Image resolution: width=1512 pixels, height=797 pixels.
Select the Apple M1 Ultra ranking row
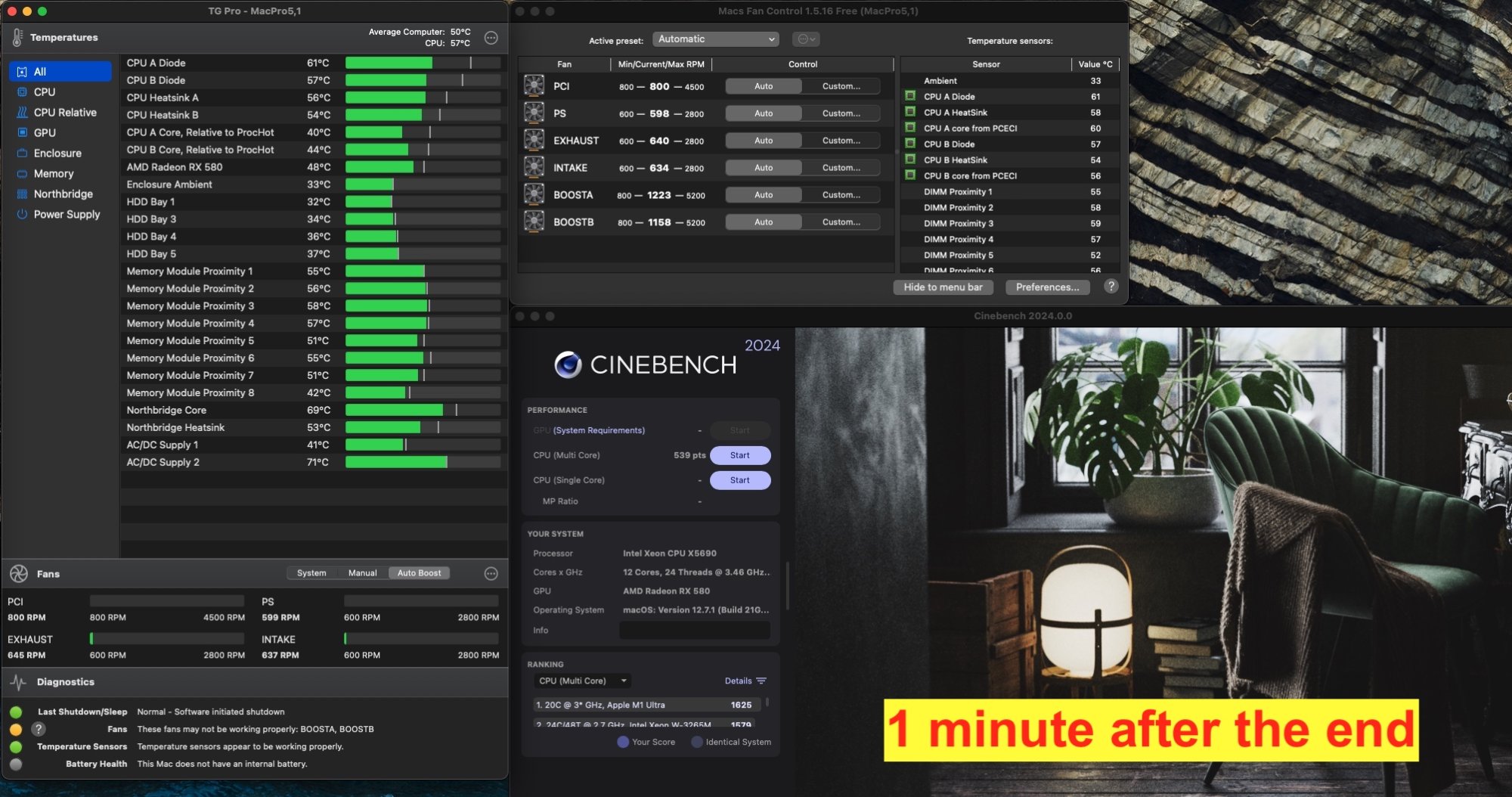[x=646, y=705]
